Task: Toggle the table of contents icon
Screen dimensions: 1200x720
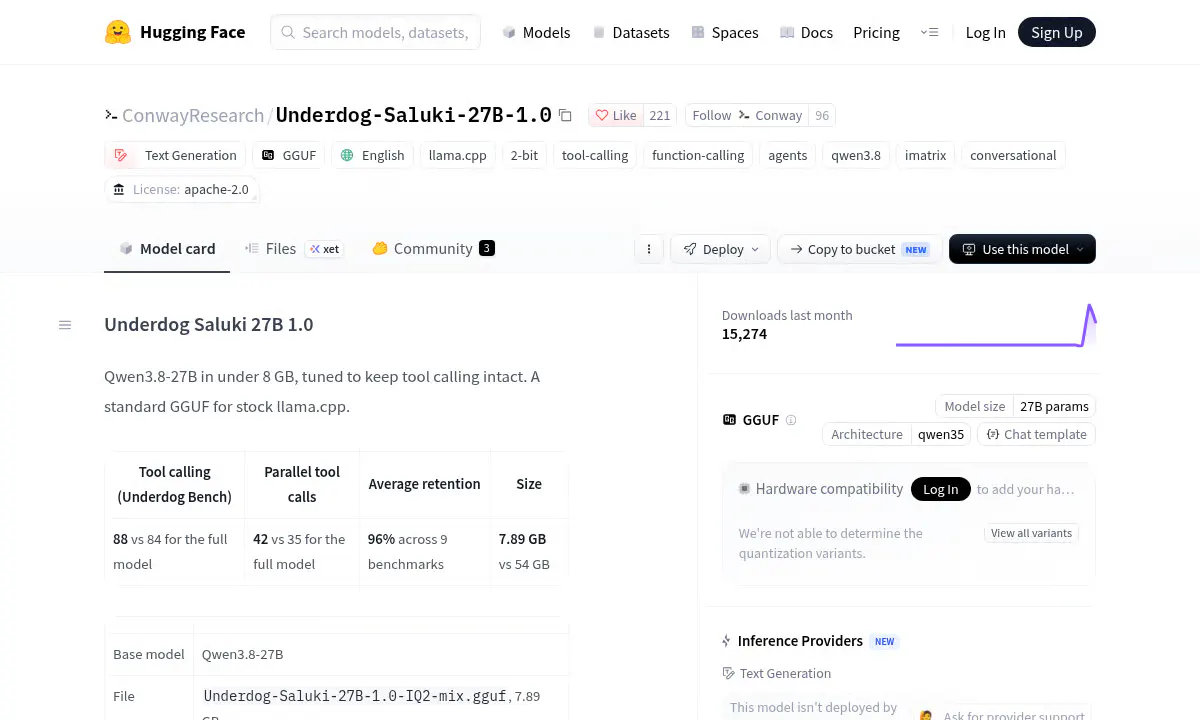Action: [x=65, y=325]
